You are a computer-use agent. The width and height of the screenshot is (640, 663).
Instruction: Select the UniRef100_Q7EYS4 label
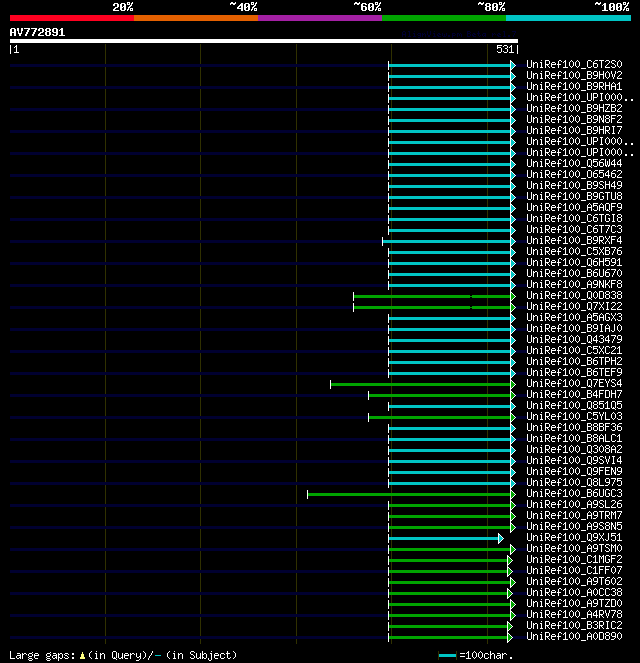[x=574, y=383]
